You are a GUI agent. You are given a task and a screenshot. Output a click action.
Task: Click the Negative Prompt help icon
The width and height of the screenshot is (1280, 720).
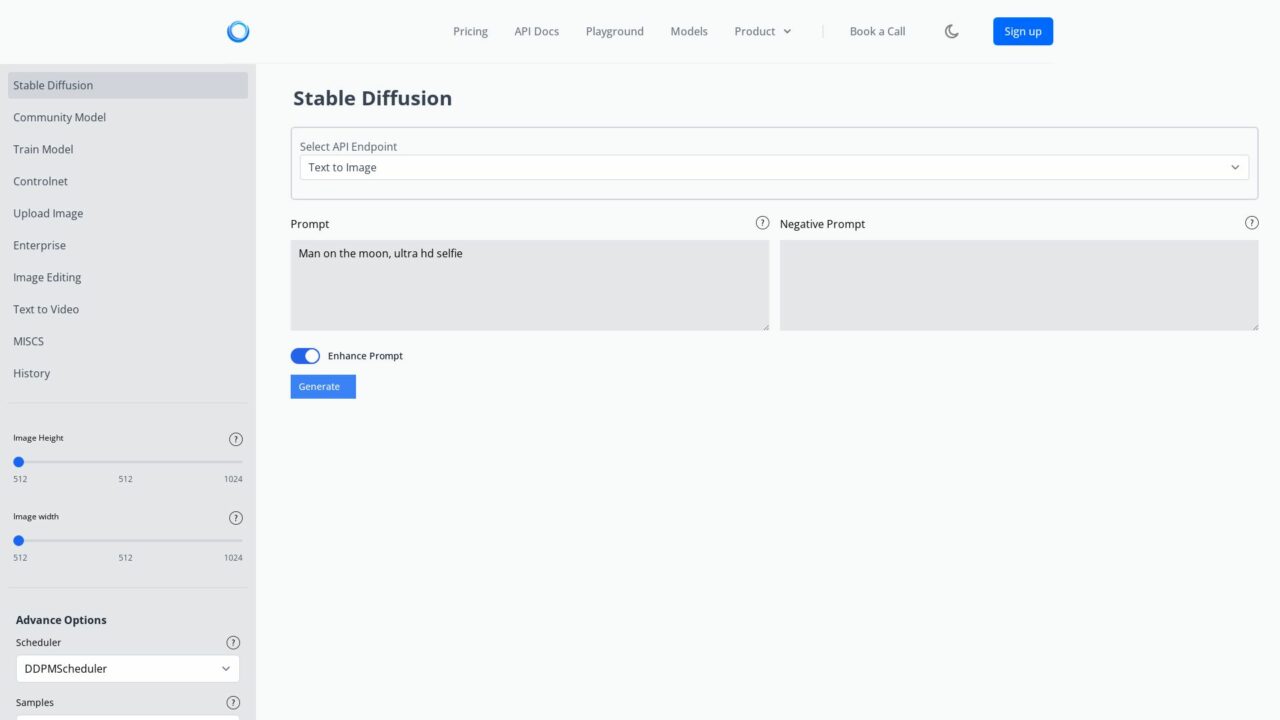point(1252,222)
